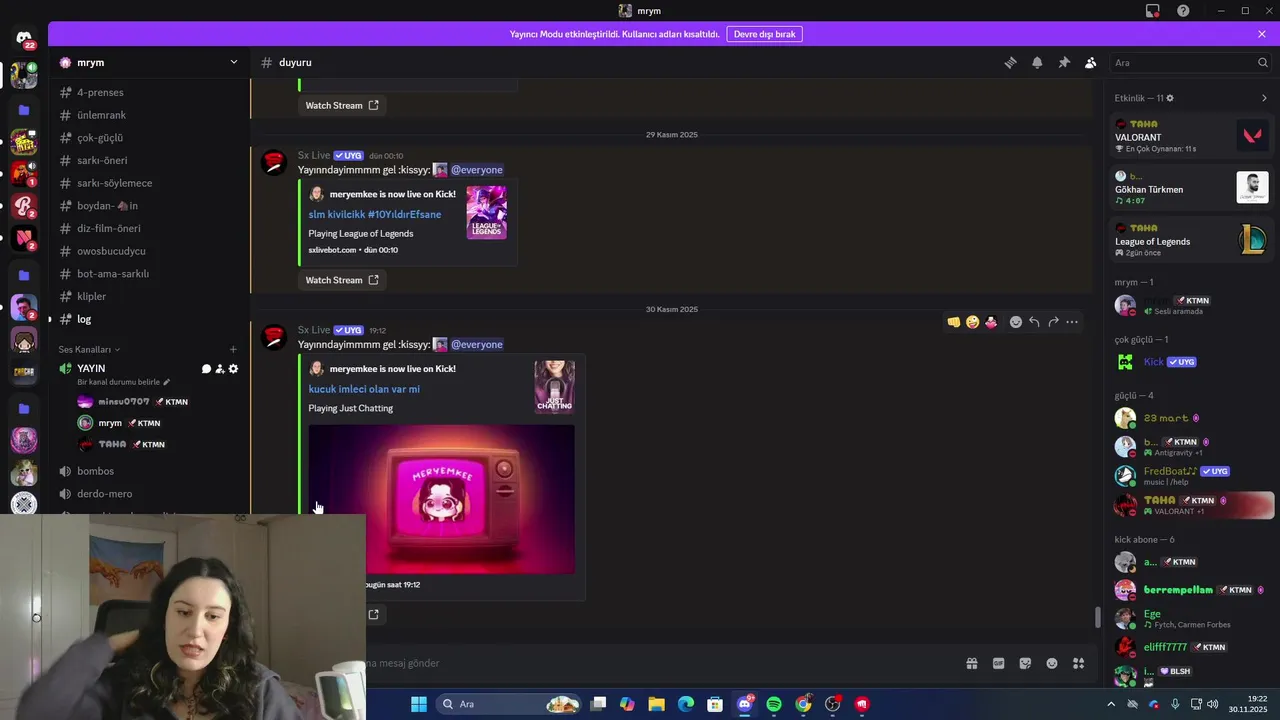Image resolution: width=1280 pixels, height=720 pixels.
Task: Invite people to YAYIN channel icon
Action: coord(220,369)
